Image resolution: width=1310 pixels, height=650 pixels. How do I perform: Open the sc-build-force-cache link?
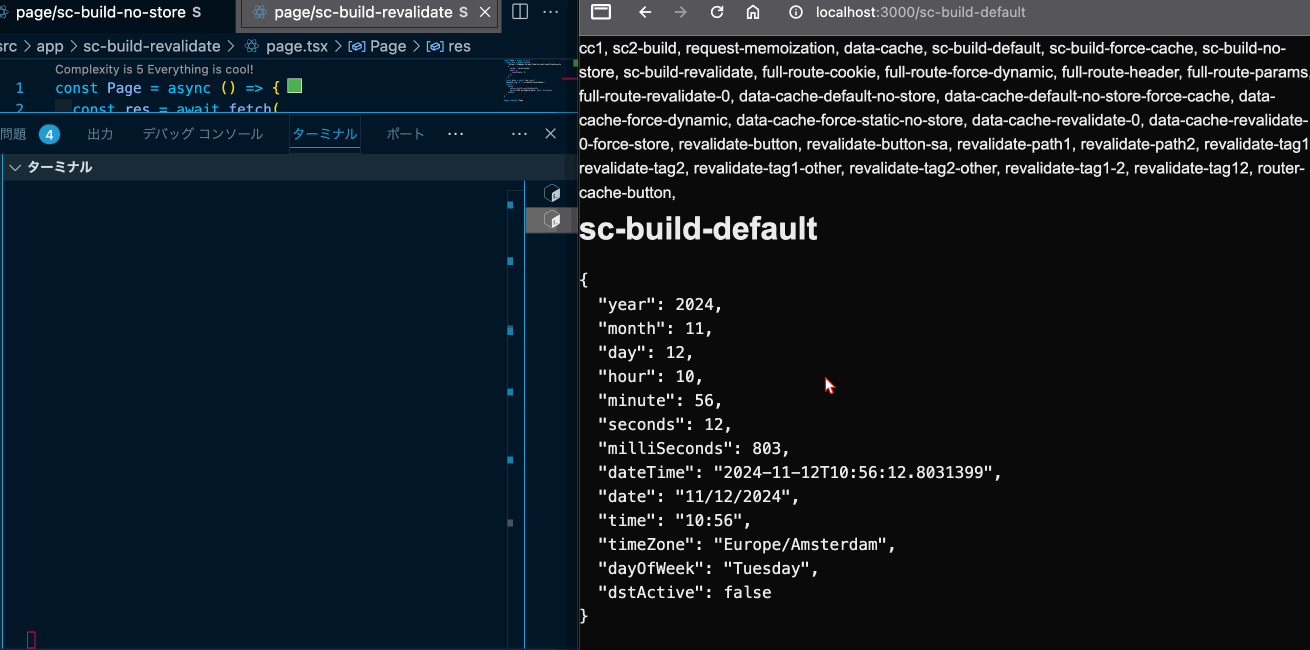(1121, 48)
